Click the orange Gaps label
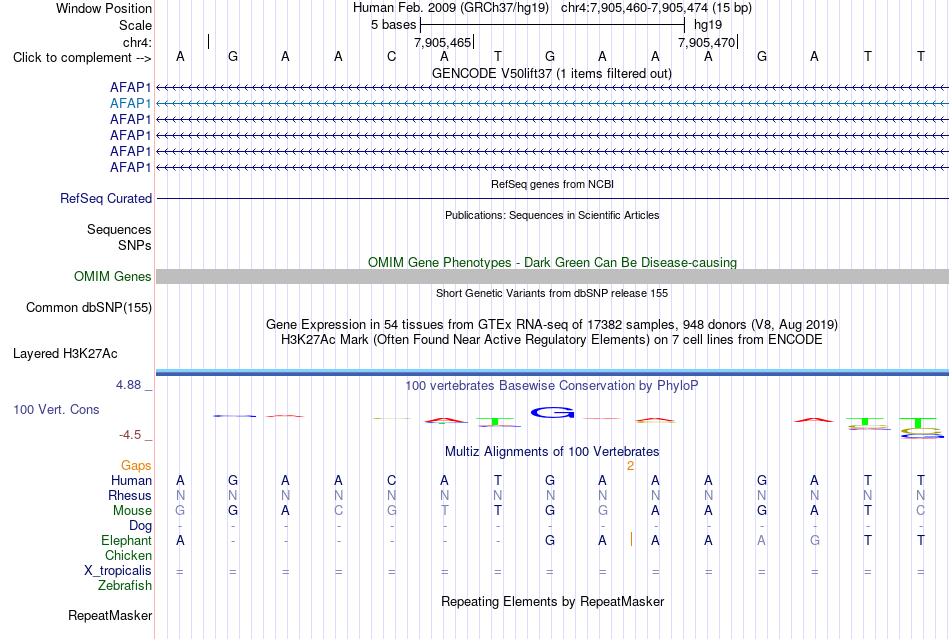The image size is (950, 639). click(136, 465)
